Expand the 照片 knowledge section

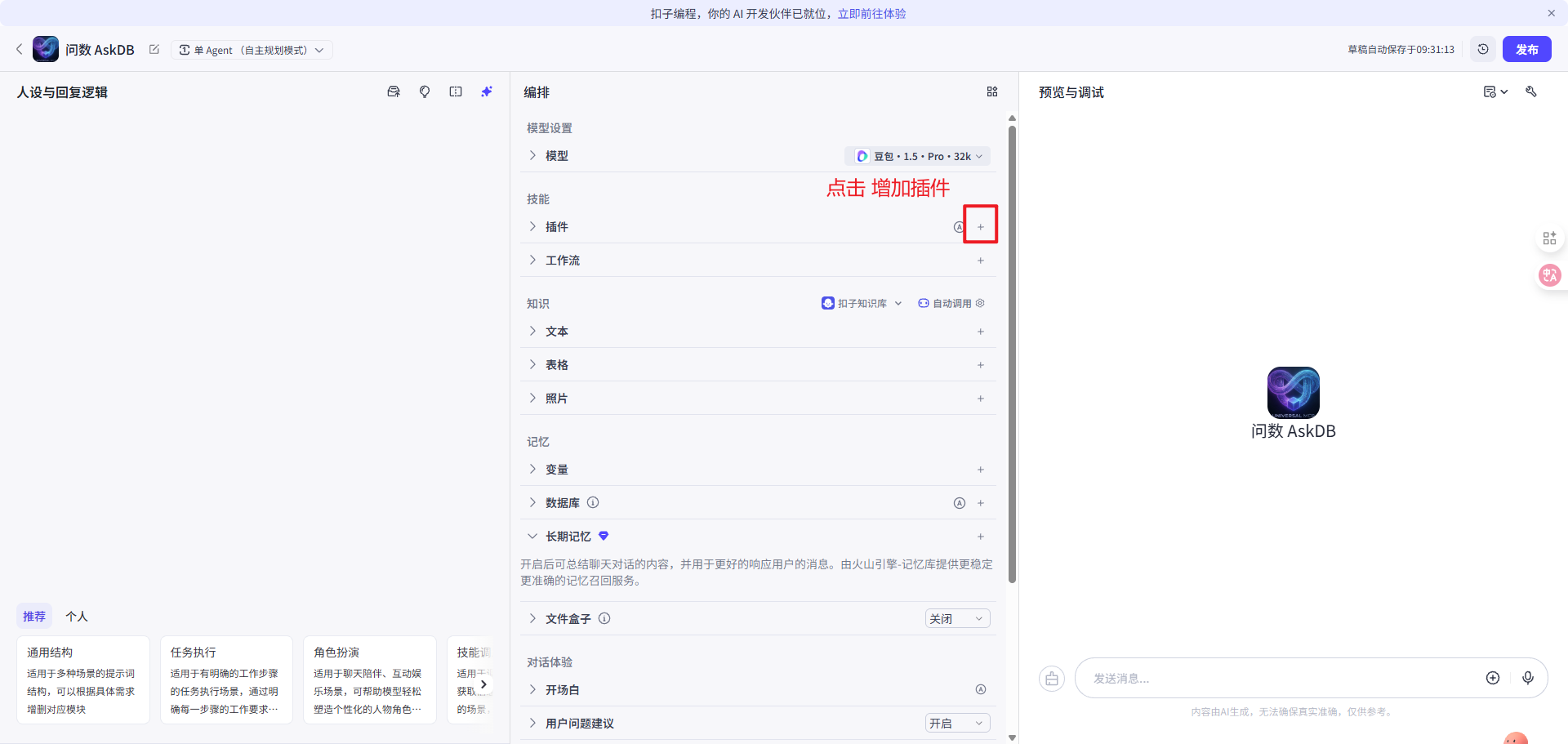coord(532,398)
